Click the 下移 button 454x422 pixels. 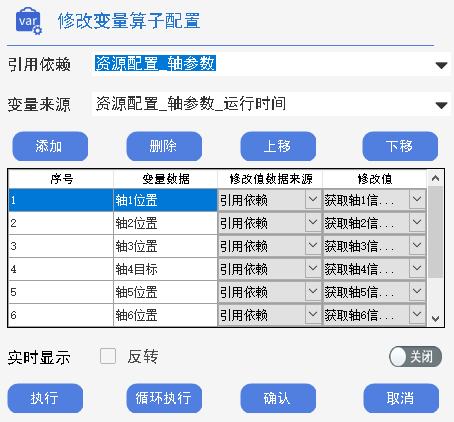click(400, 146)
